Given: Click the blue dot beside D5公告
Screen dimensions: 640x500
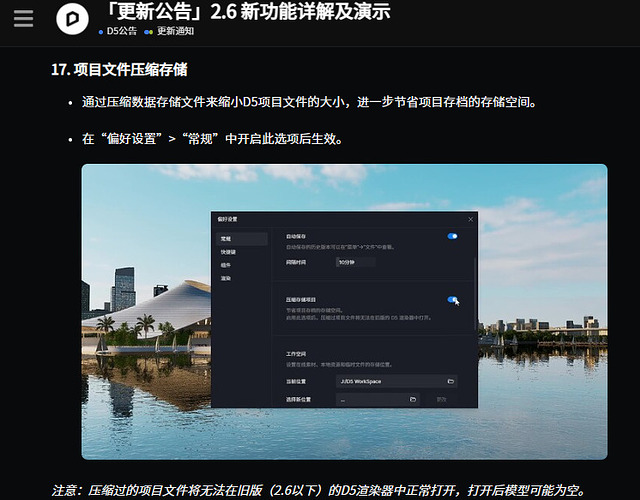Looking at the screenshot, I should pyautogui.click(x=101, y=32).
